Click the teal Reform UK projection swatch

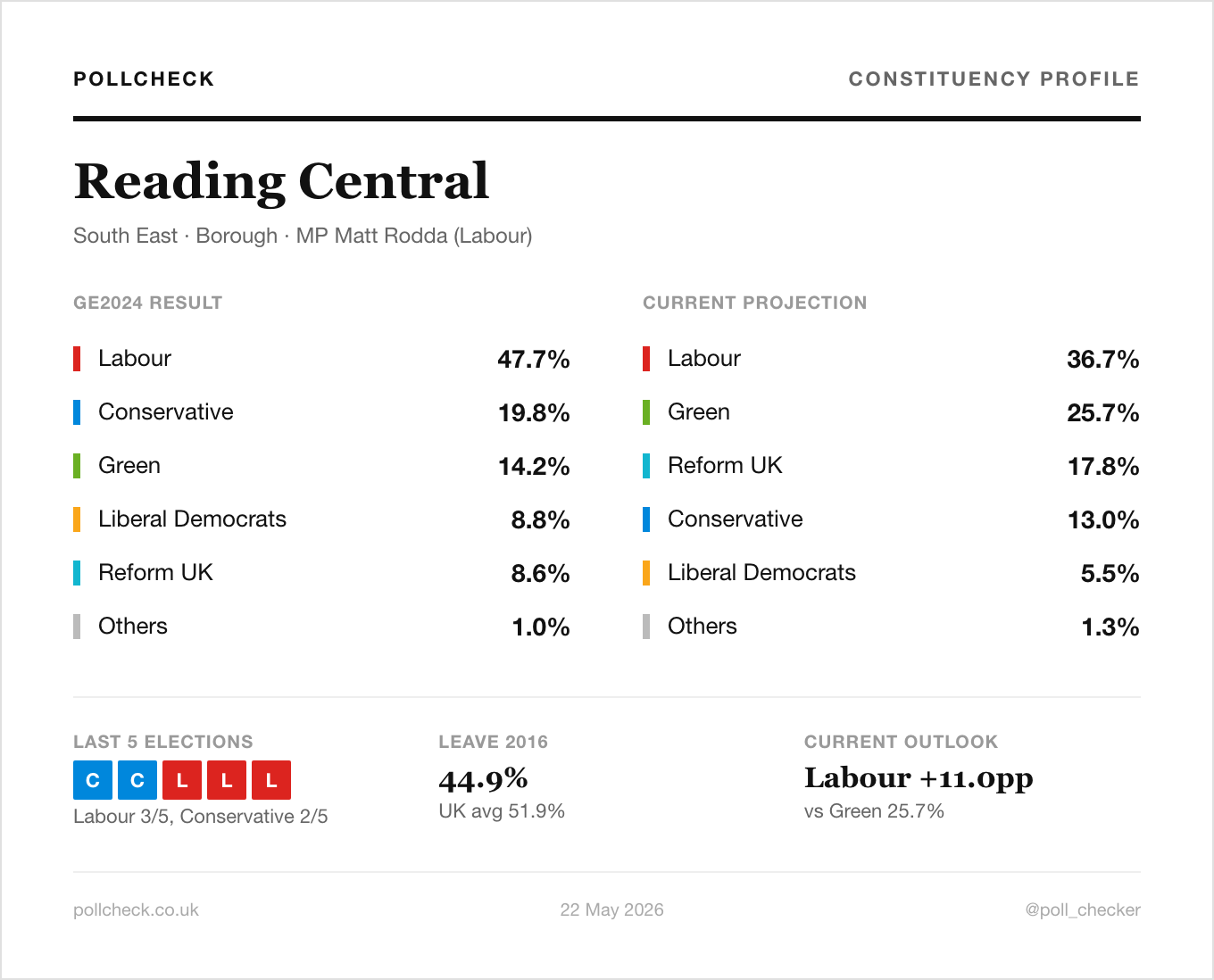click(x=646, y=466)
